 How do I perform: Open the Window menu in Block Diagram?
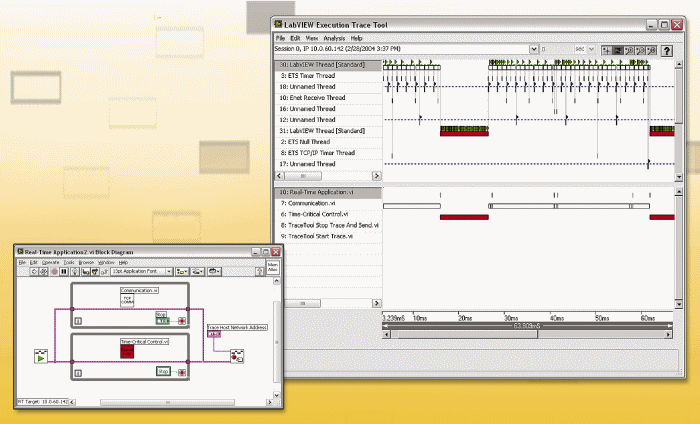click(106, 262)
